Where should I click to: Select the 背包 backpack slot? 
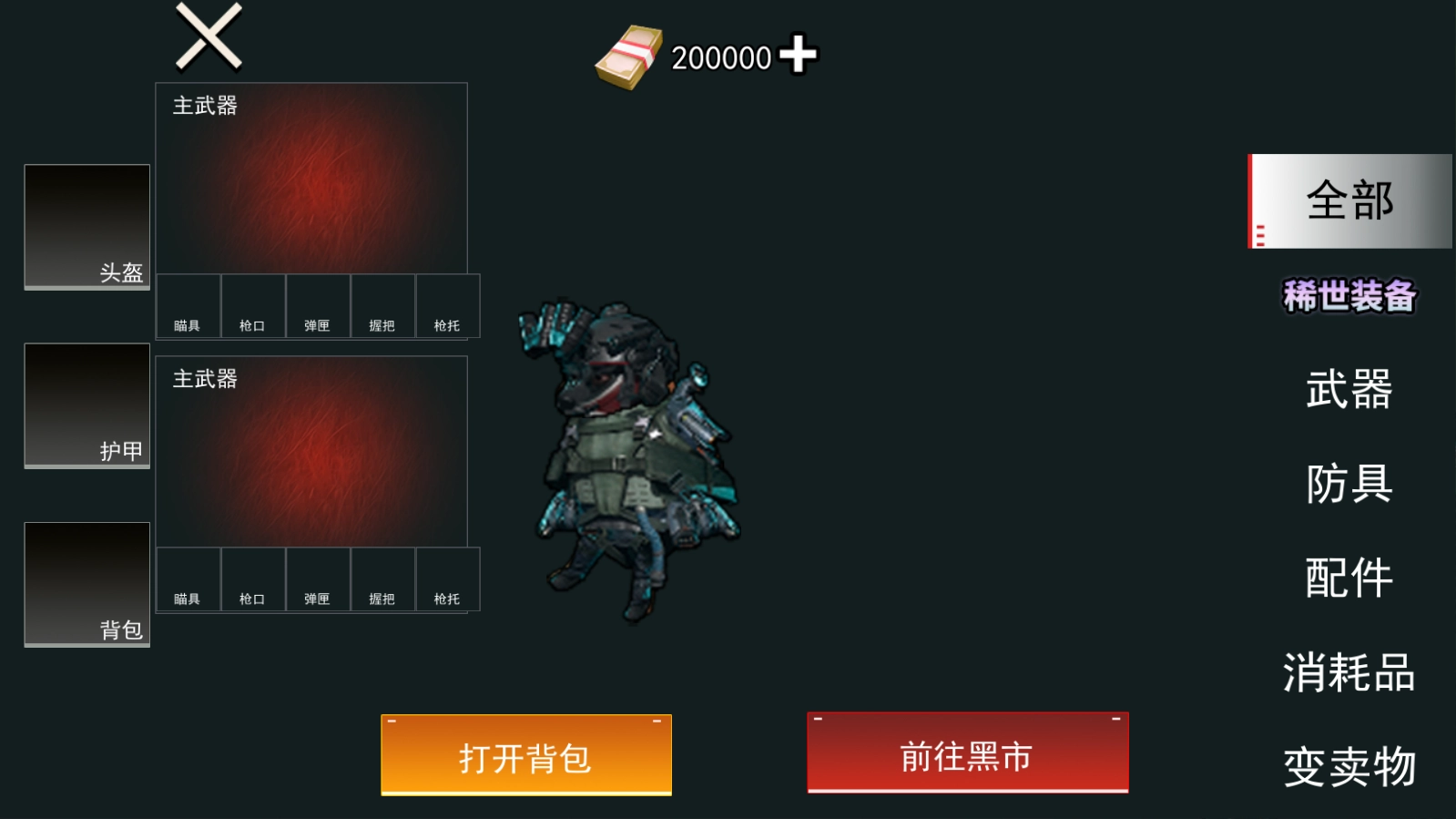(87, 584)
